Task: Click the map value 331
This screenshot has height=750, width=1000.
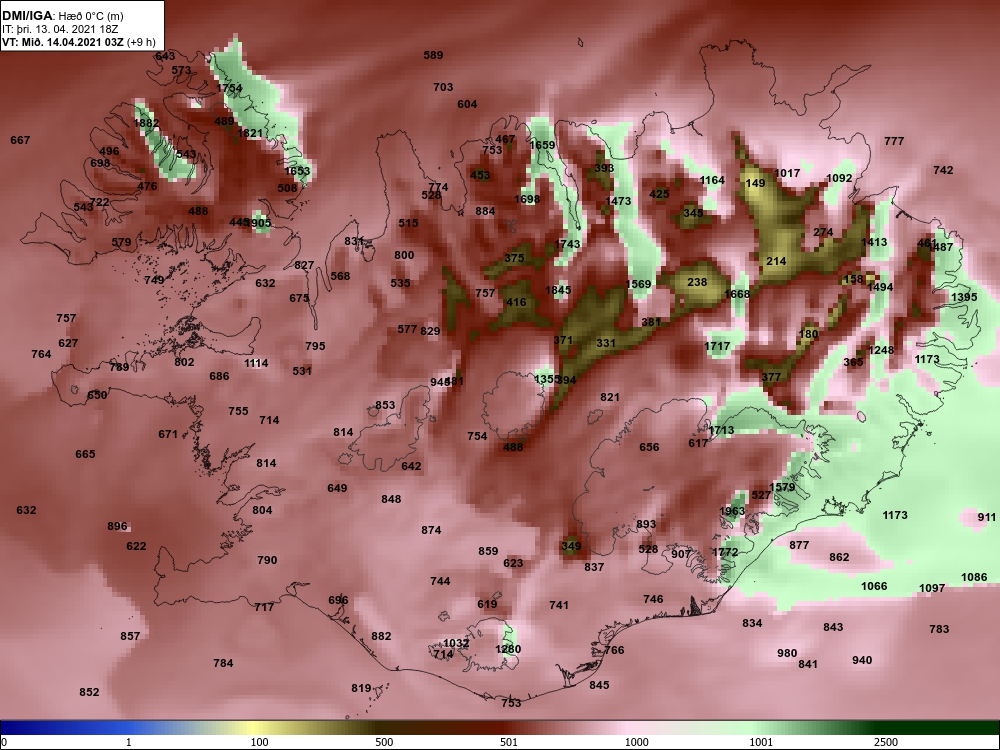Action: pyautogui.click(x=606, y=344)
